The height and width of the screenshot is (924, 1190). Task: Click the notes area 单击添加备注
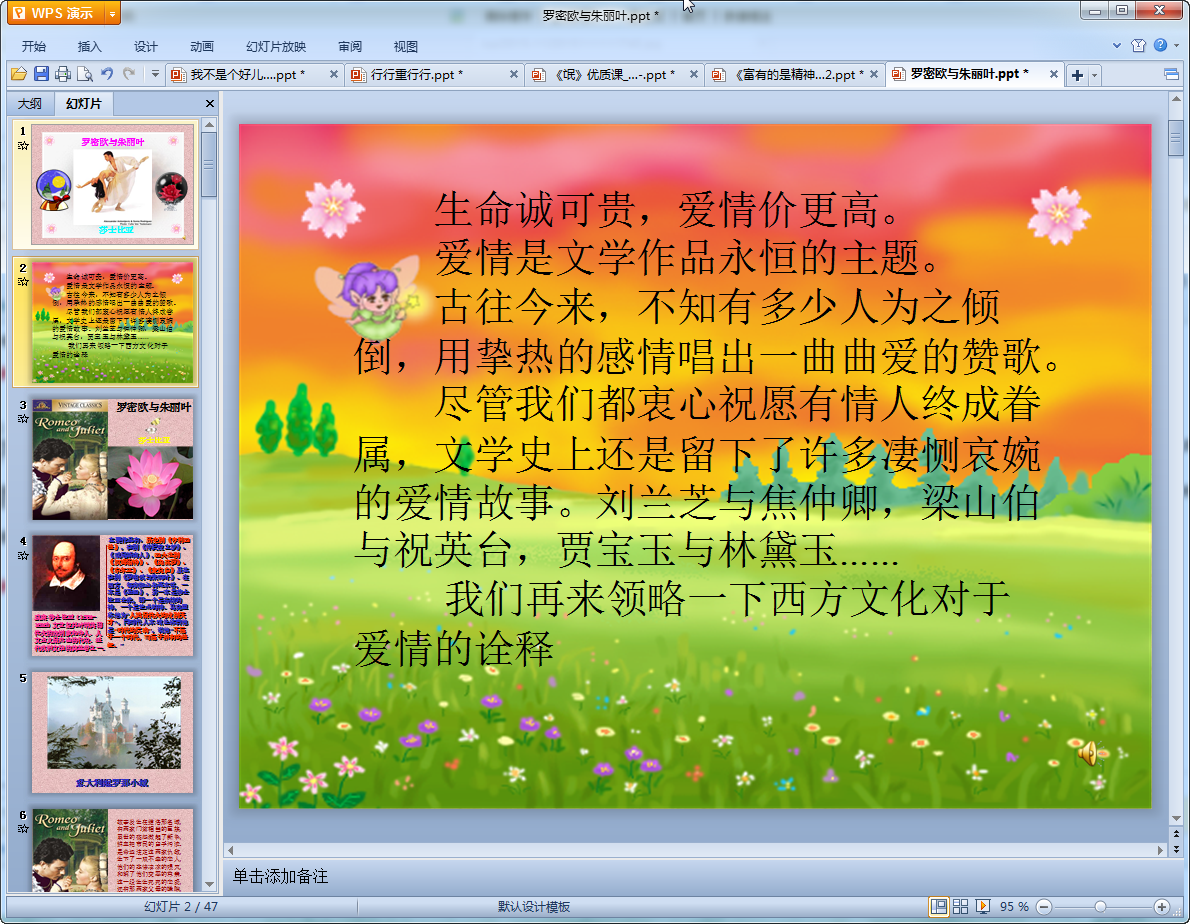(x=280, y=876)
